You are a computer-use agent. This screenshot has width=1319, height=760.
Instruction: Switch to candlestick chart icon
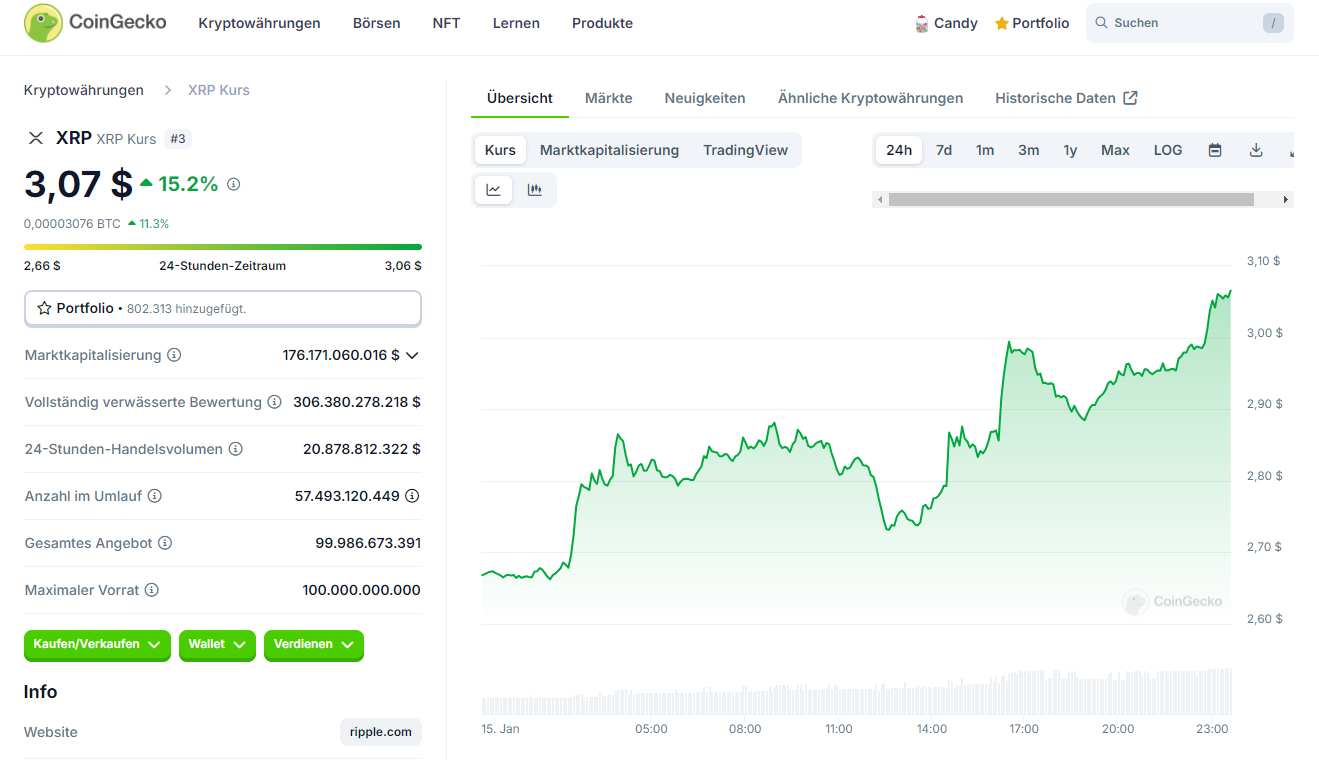click(535, 190)
